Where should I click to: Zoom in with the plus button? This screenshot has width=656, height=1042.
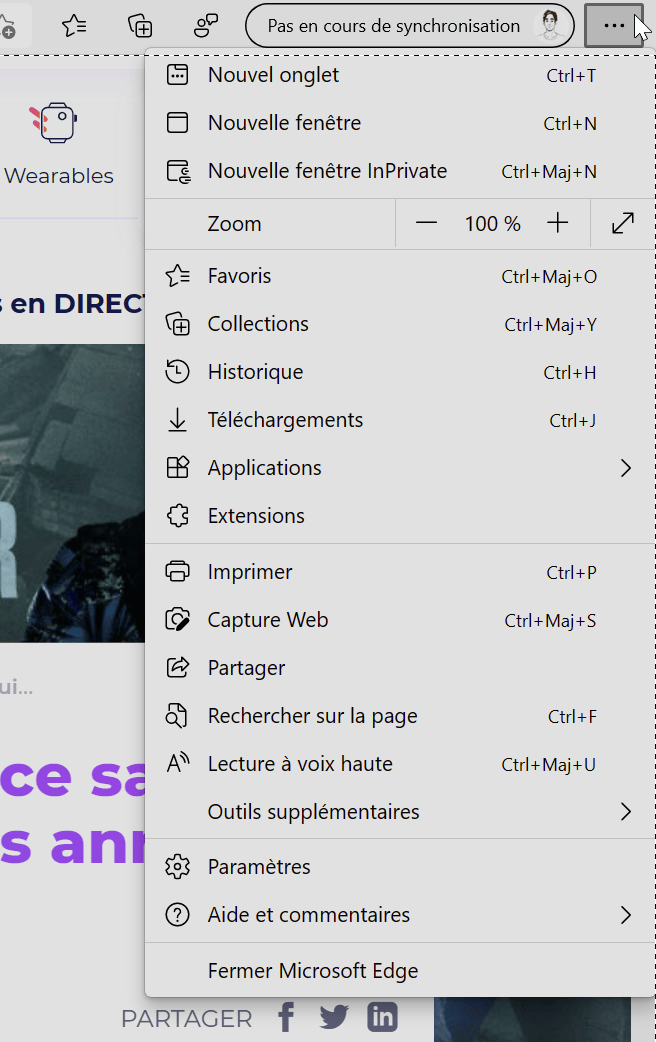pos(558,223)
